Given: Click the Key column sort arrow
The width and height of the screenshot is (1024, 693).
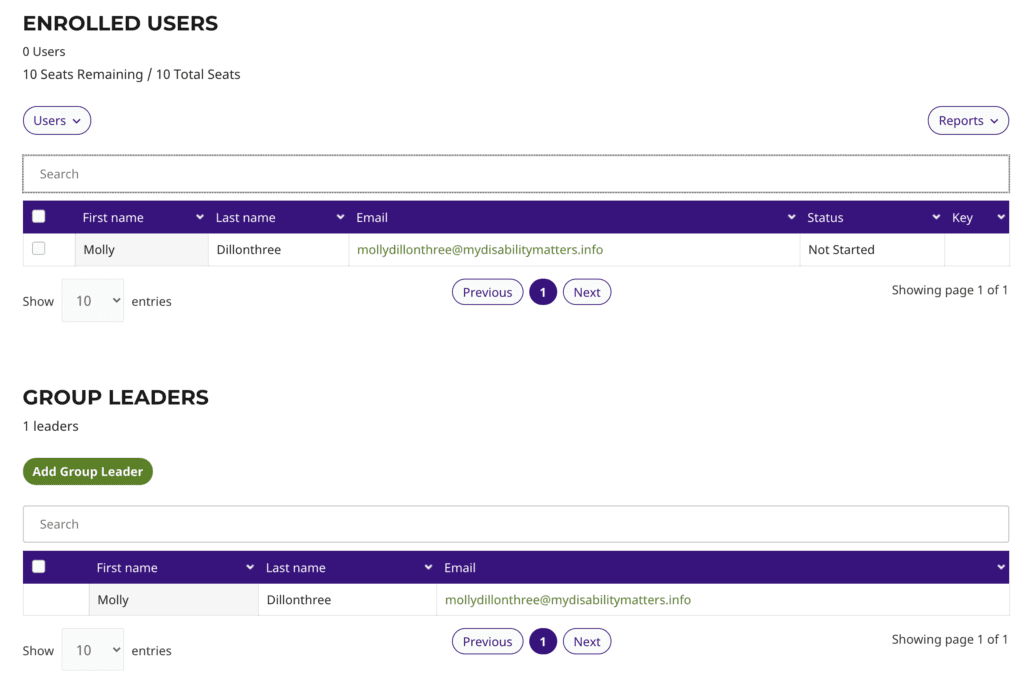Looking at the screenshot, I should pos(1000,218).
